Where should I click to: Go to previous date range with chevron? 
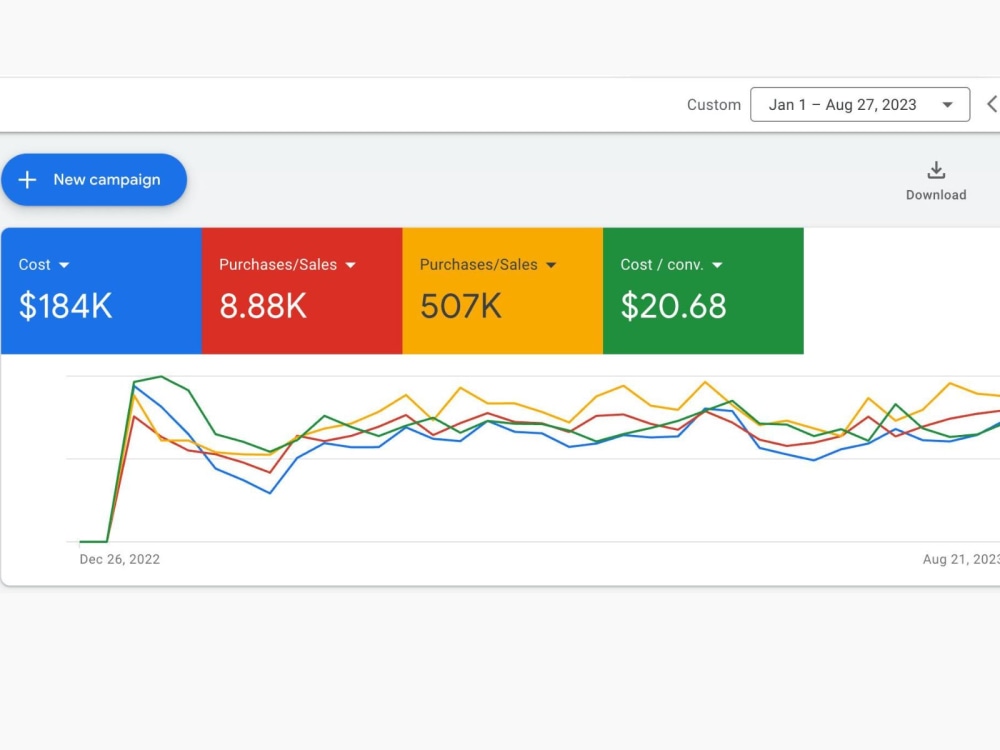tap(992, 104)
